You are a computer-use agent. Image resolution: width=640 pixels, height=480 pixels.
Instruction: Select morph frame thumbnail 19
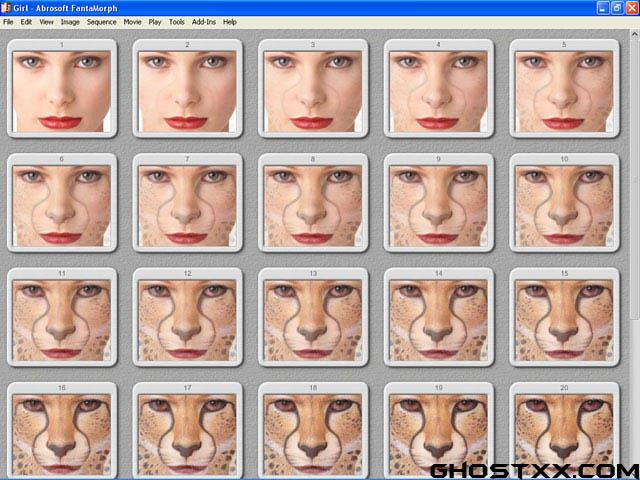point(439,429)
